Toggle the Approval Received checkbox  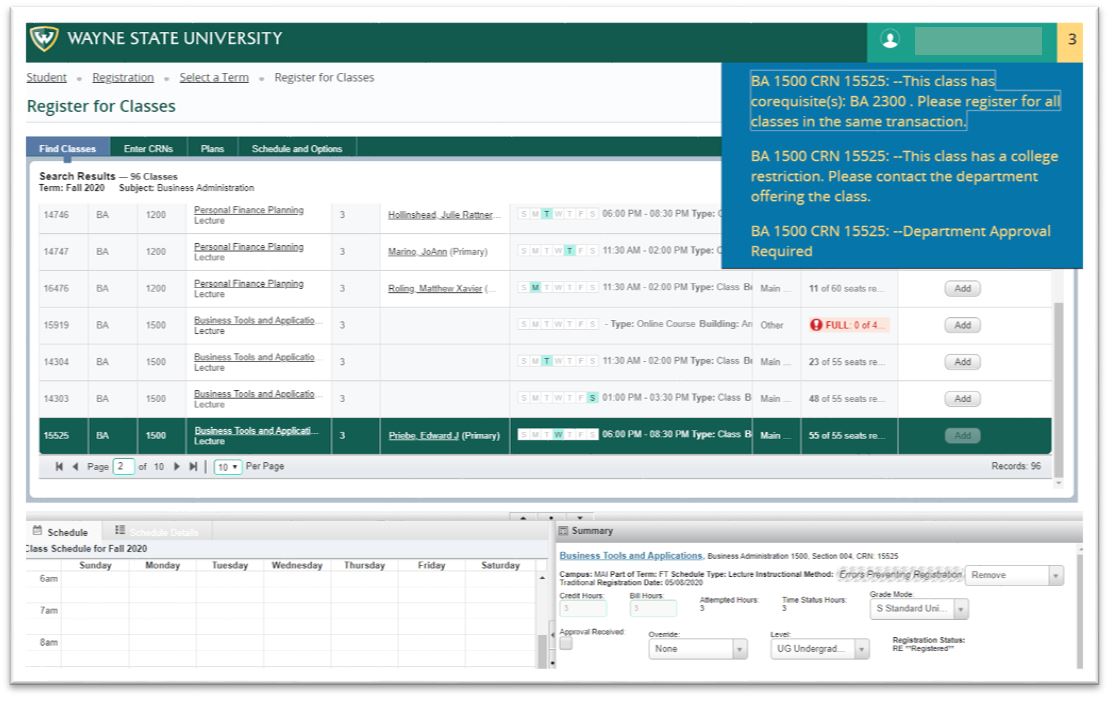(566, 643)
